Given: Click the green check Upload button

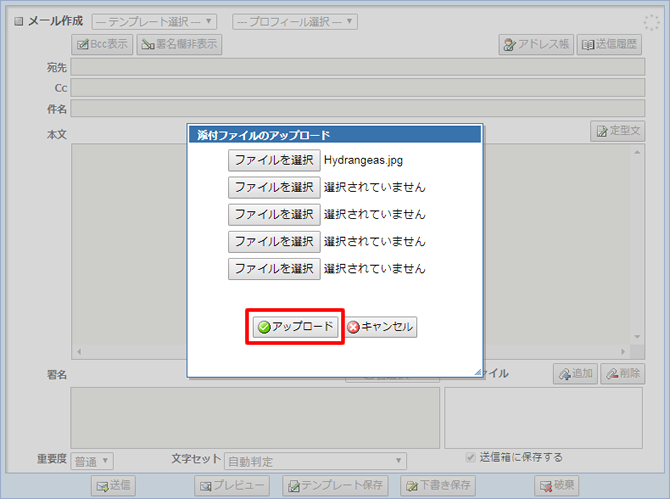Looking at the screenshot, I should [295, 327].
